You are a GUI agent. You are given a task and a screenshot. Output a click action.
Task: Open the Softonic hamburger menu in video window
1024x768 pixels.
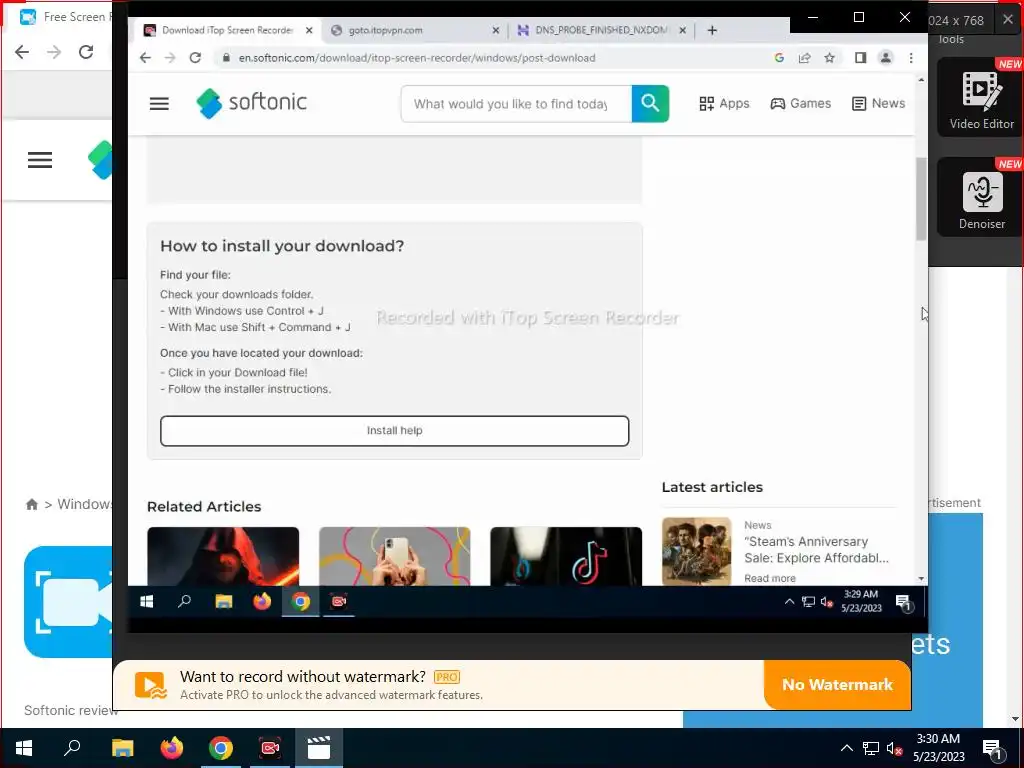159,104
